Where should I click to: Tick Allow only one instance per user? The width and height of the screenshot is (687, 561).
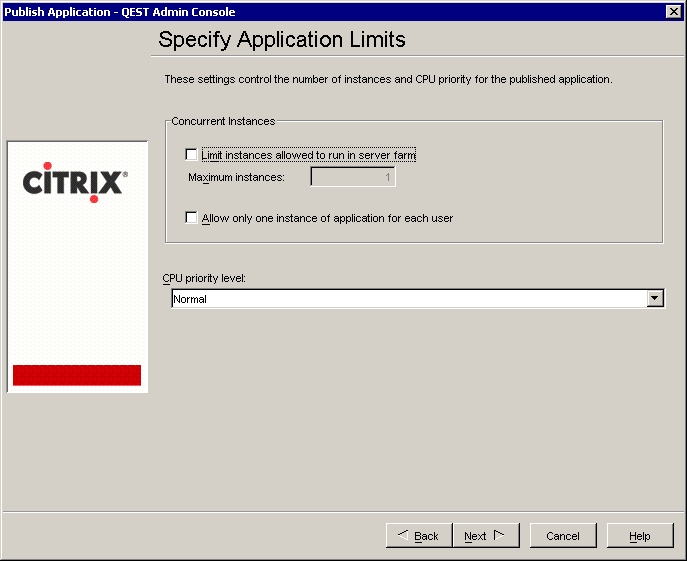pos(192,218)
